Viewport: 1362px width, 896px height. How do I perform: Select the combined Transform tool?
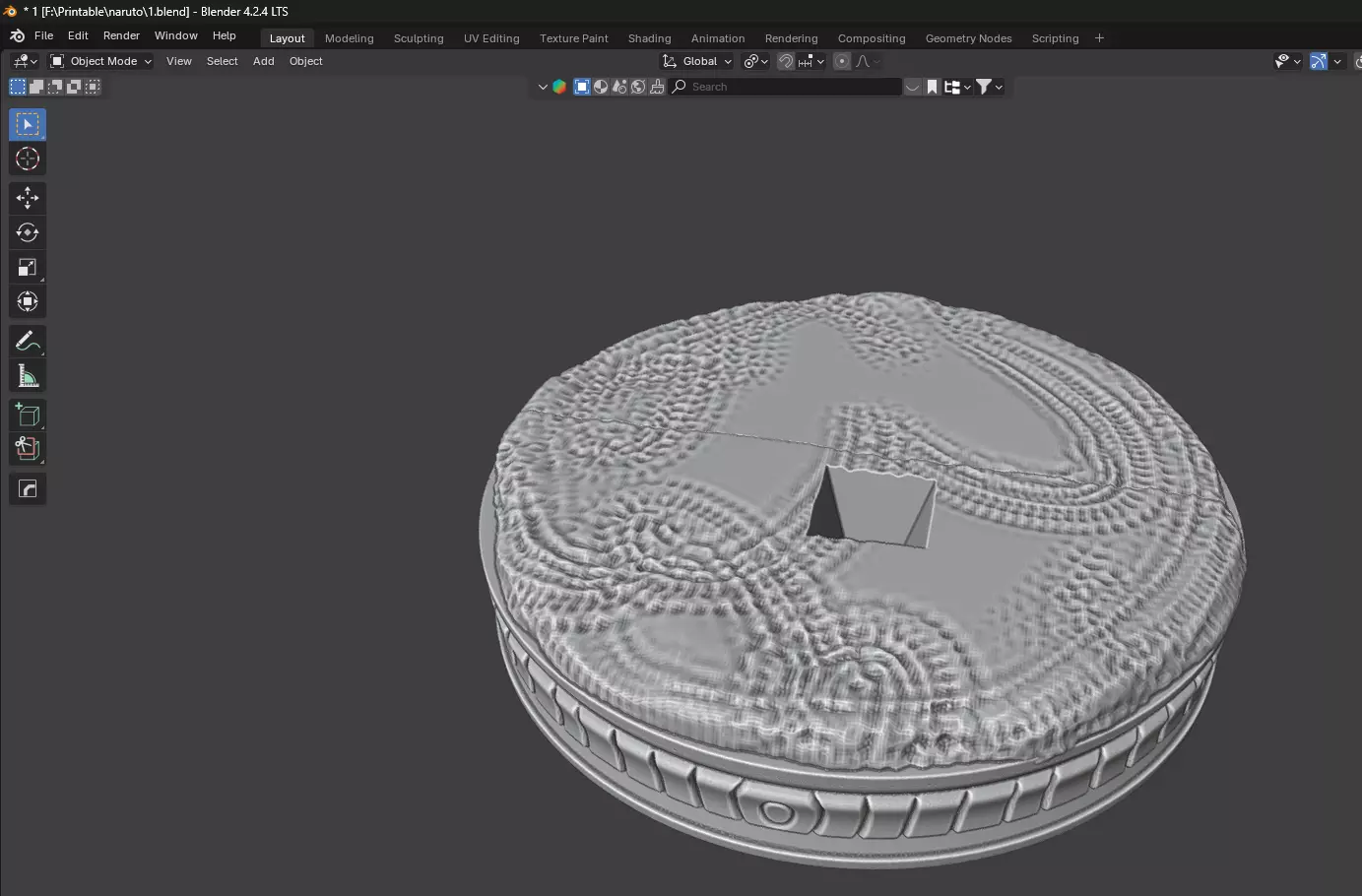pyautogui.click(x=28, y=301)
